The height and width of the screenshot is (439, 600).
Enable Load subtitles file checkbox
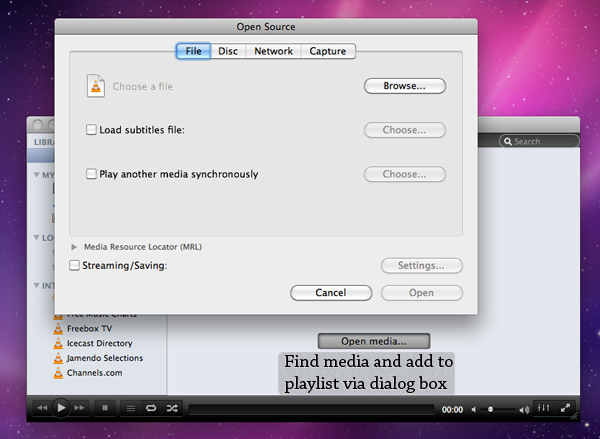click(x=92, y=130)
